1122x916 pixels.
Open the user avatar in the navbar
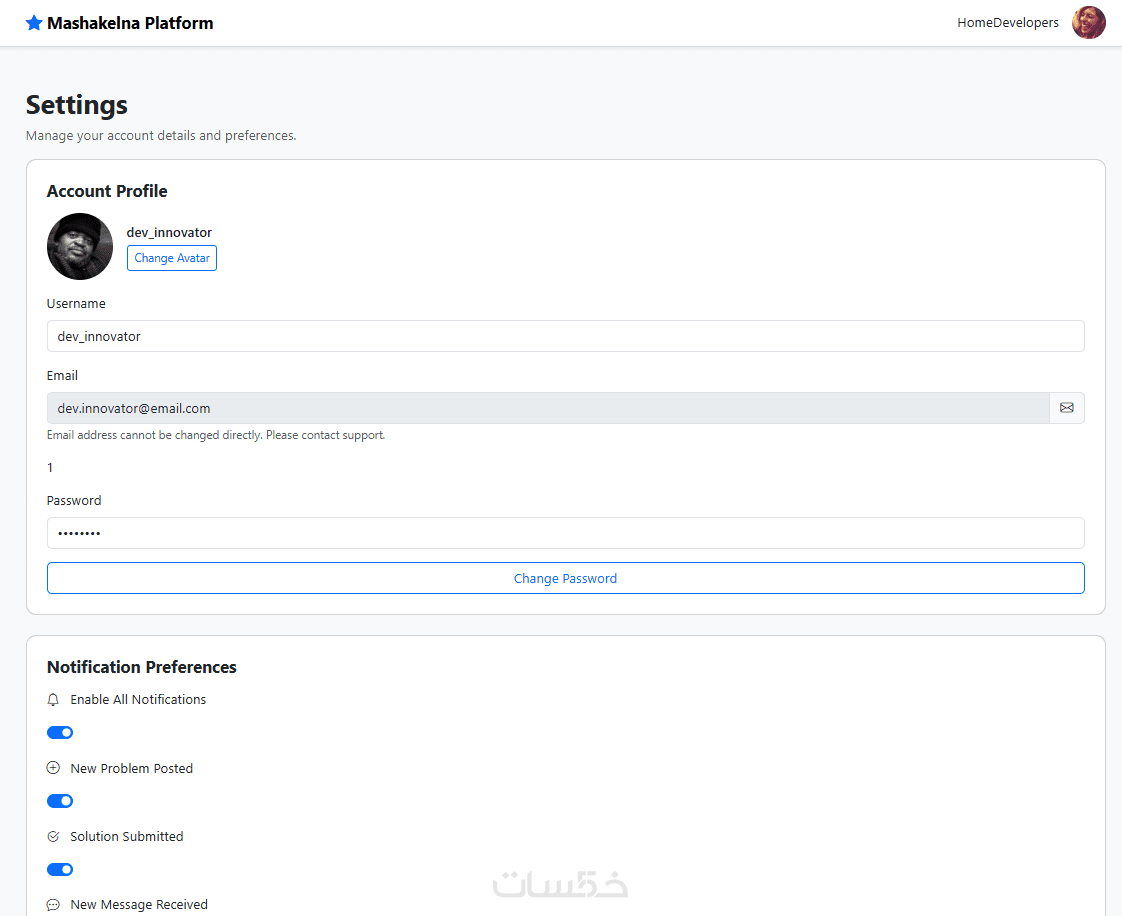[x=1088, y=23]
